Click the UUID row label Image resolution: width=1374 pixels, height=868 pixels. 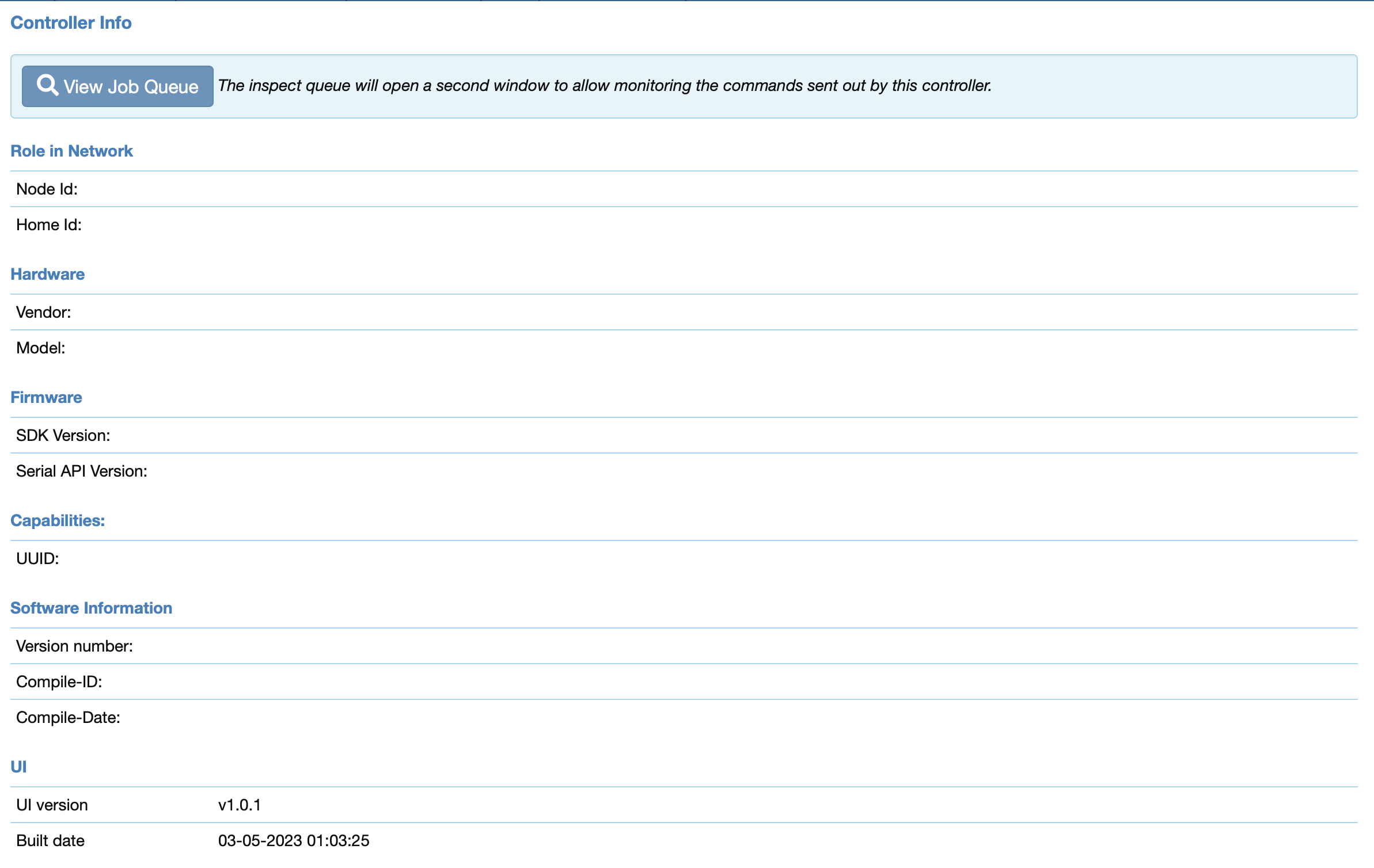point(37,558)
